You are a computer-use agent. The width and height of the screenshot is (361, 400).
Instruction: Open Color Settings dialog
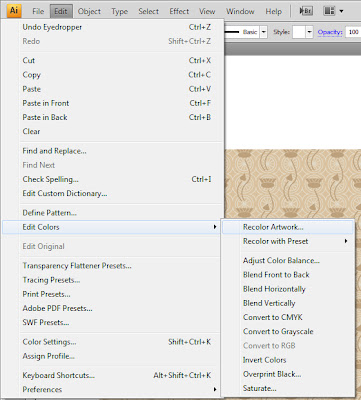tap(113, 342)
